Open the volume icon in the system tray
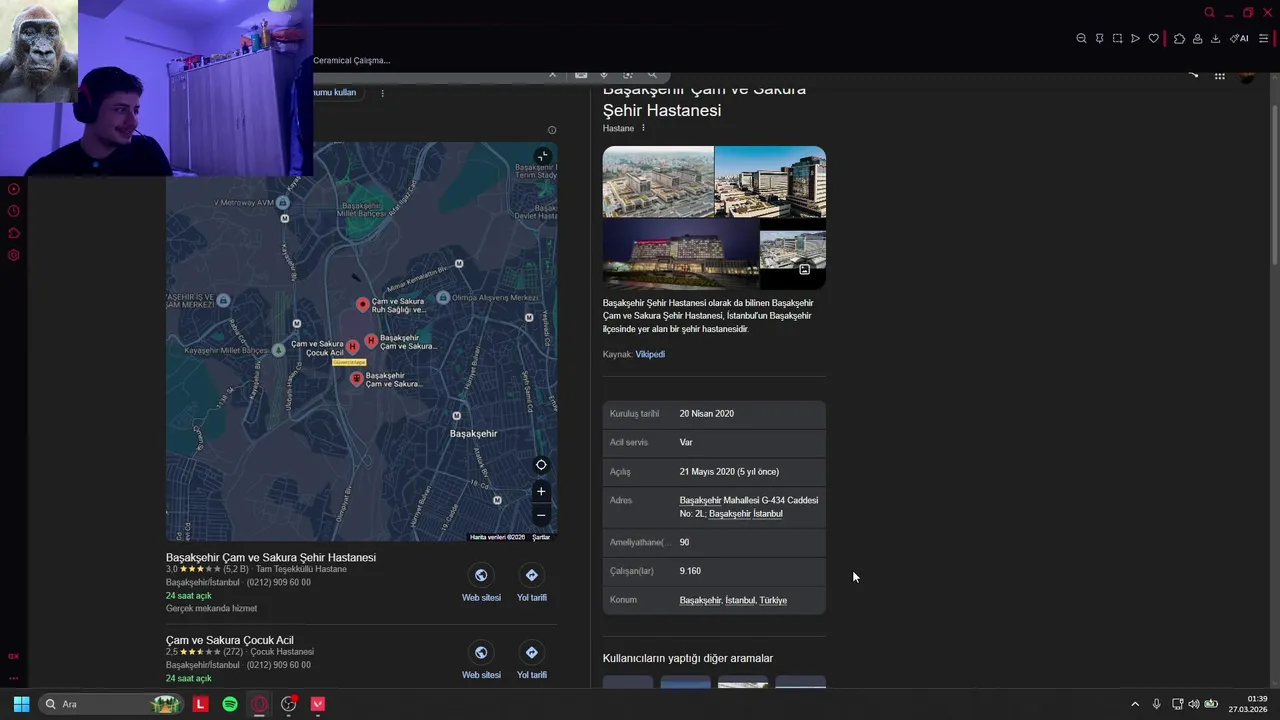The height and width of the screenshot is (720, 1280). (x=1194, y=704)
